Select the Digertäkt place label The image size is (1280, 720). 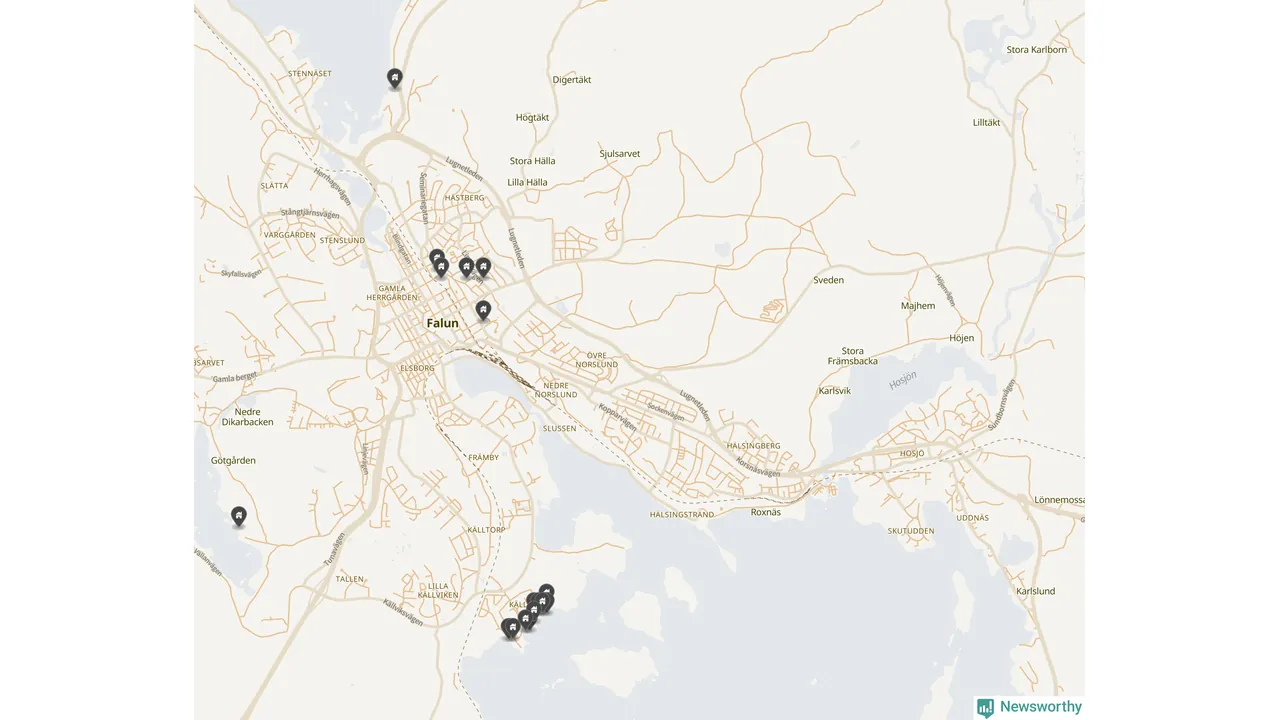coord(572,79)
